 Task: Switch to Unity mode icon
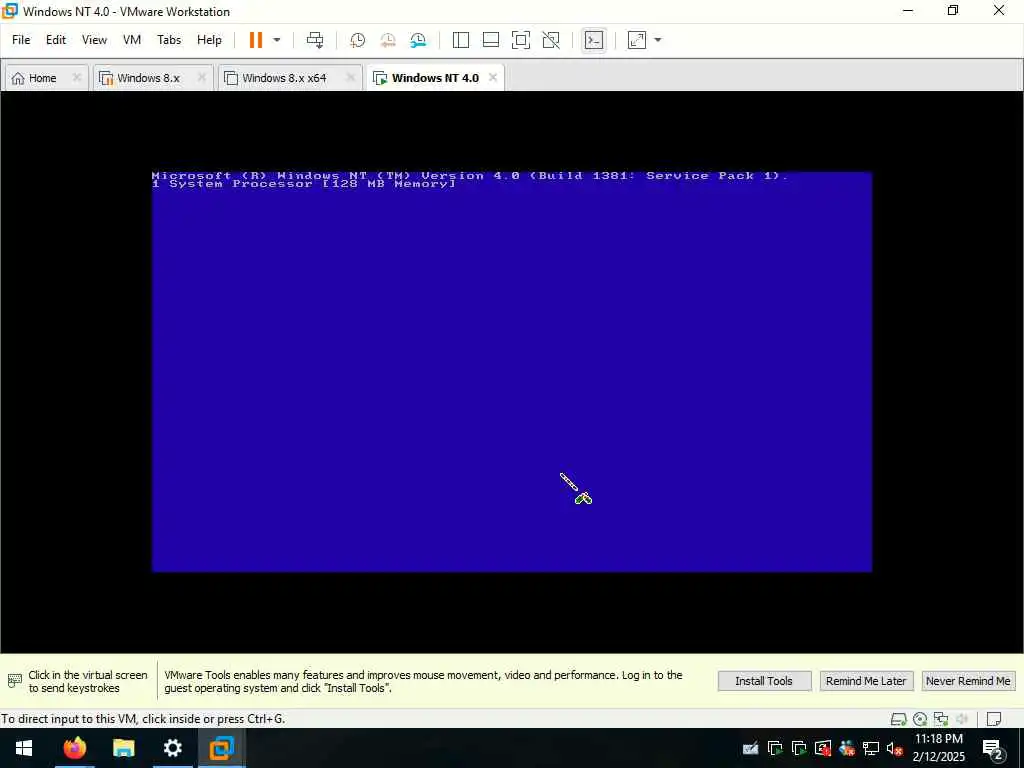[551, 40]
